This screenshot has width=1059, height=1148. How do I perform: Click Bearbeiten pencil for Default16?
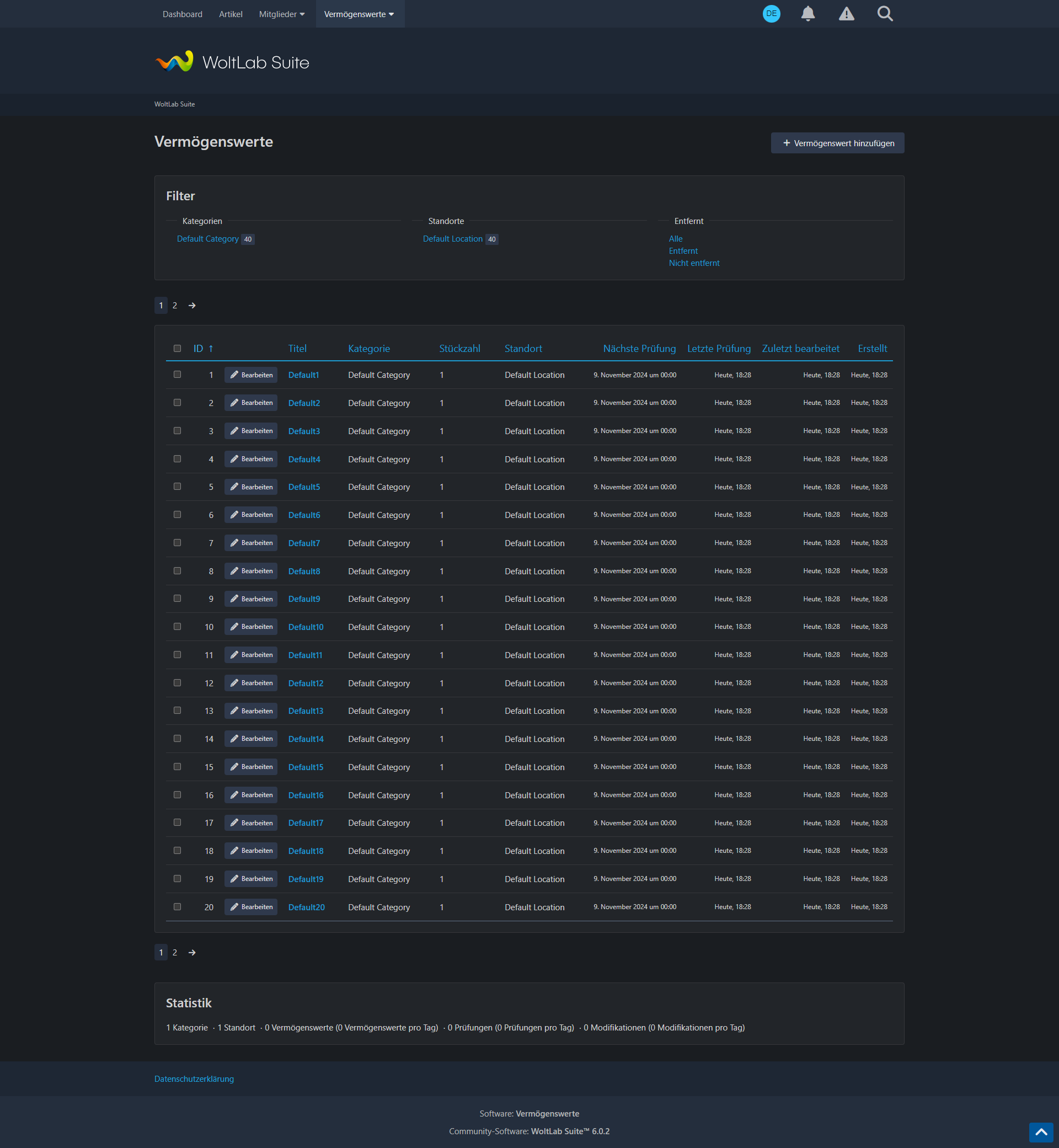251,795
